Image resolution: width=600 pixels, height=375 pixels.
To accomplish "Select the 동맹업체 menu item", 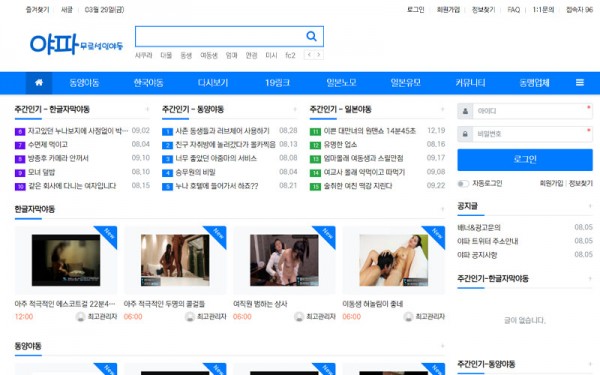I will [534, 83].
